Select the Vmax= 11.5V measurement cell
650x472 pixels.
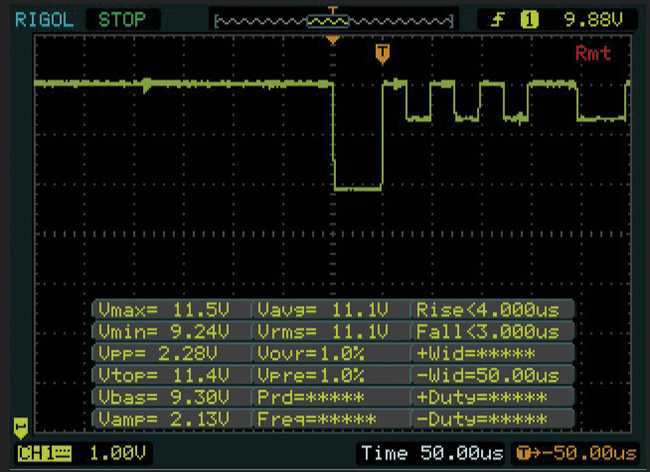click(x=171, y=309)
